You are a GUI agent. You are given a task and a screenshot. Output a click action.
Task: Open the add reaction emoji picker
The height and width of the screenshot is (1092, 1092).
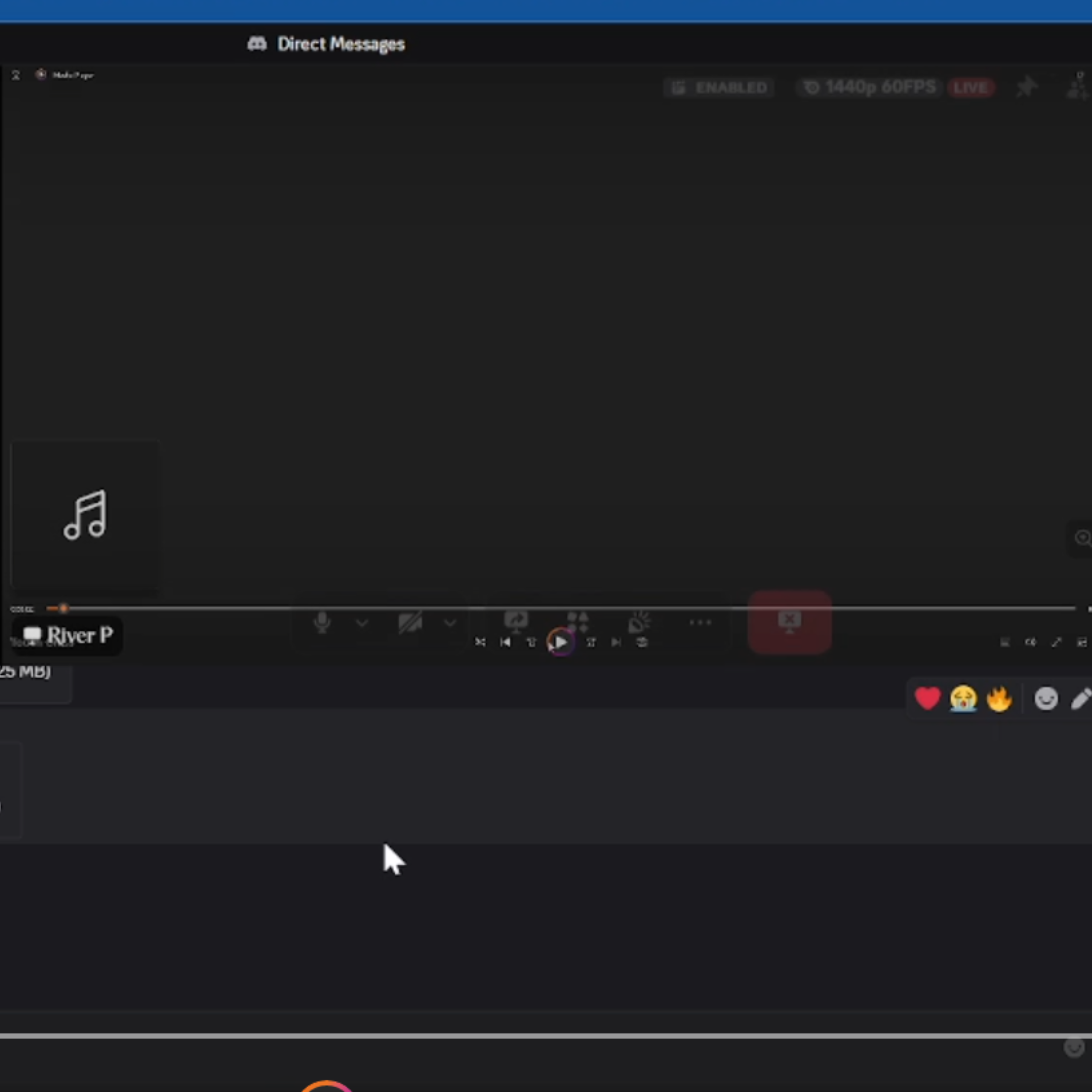[1046, 699]
